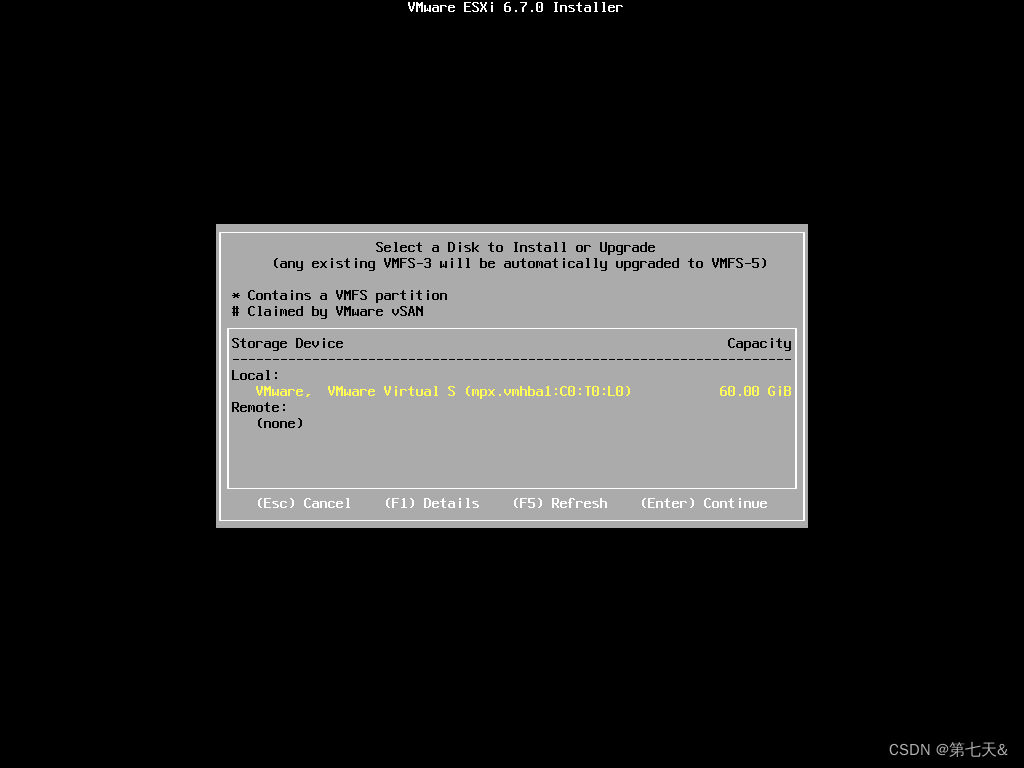Click the VMware ESXi 6.7.0 Installer title

(x=515, y=7)
